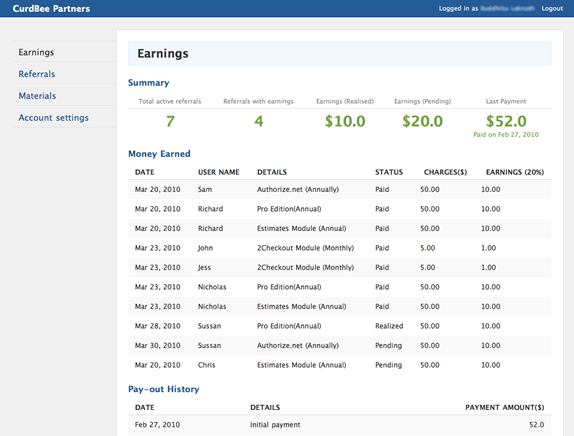Image resolution: width=574 pixels, height=436 pixels.
Task: Click the last payment amount $52.0
Action: pyautogui.click(x=506, y=121)
